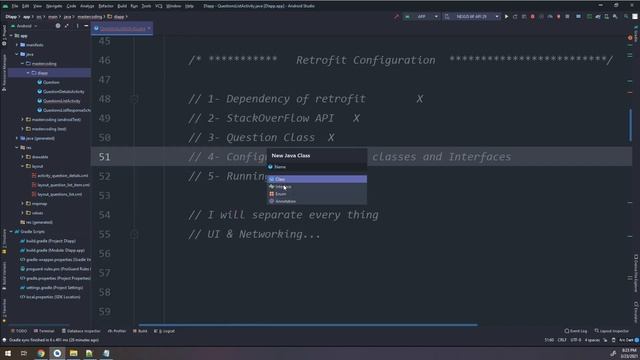Open the View menu
This screenshot has width=640, height=360.
point(37,6)
